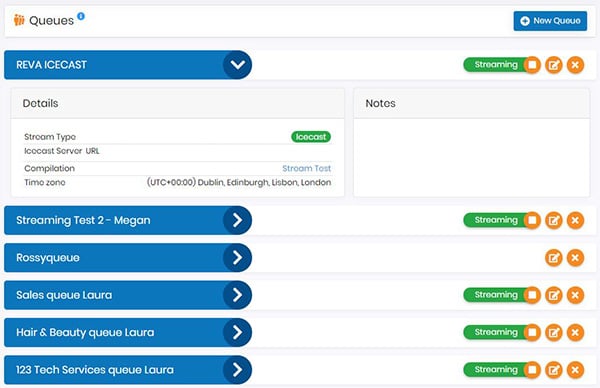This screenshot has width=600, height=388.
Task: Click the Stream Type label
Action: point(50,137)
